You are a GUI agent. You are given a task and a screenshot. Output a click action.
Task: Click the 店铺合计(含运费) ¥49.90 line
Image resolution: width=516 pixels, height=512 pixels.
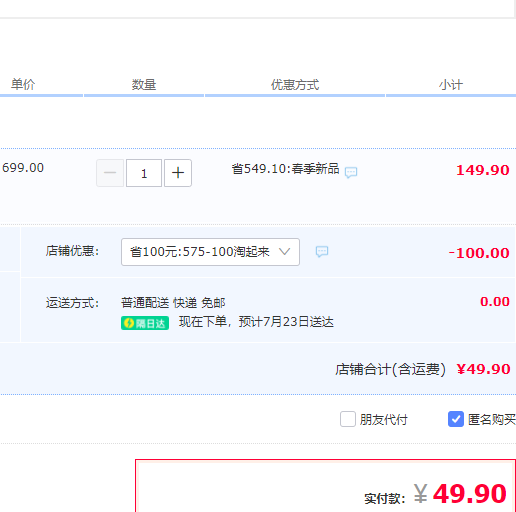tap(423, 369)
